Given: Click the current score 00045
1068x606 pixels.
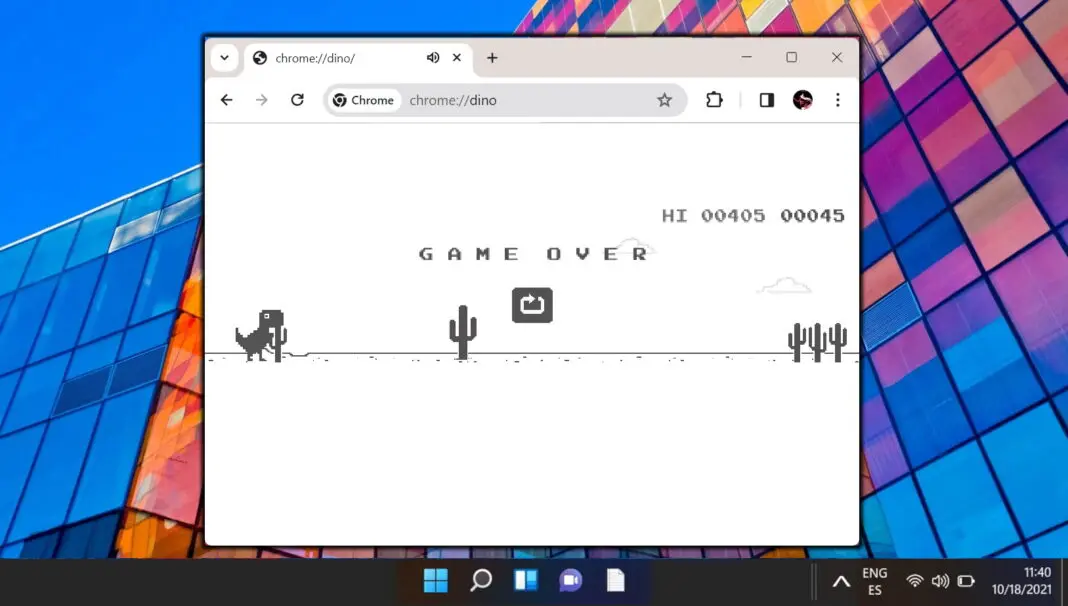Looking at the screenshot, I should pos(812,216).
